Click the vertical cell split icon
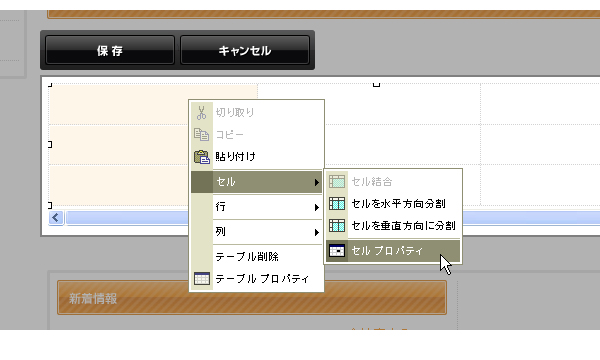The height and width of the screenshot is (360, 600). point(337,226)
